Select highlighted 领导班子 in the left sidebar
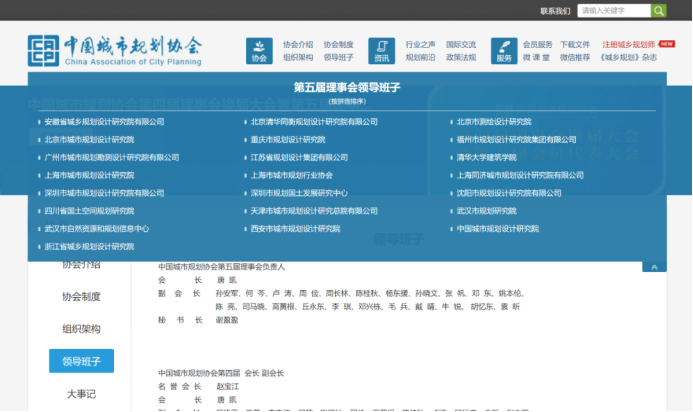The height and width of the screenshot is (412, 693). [81, 361]
